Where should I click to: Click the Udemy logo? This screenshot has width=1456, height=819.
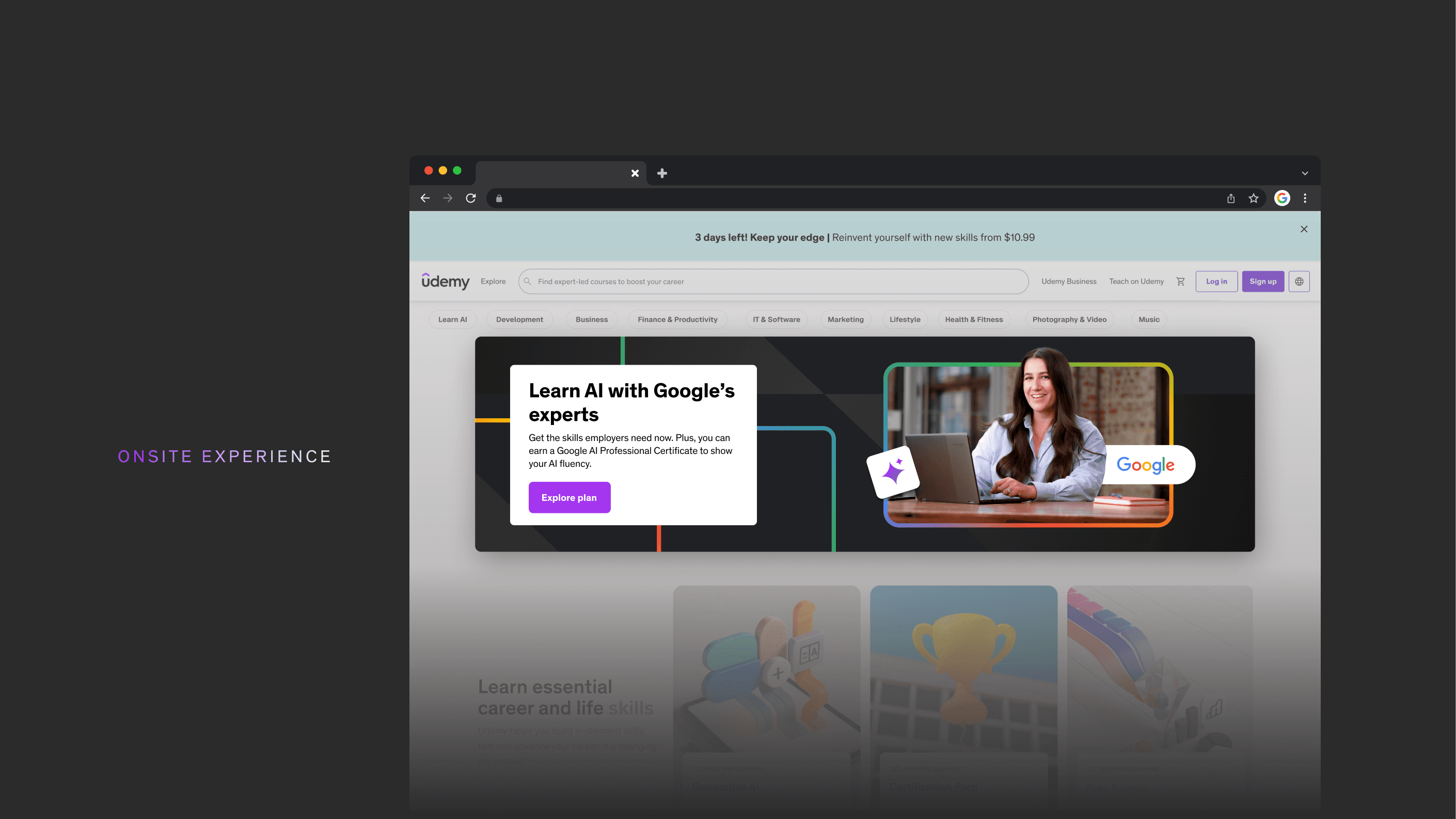[x=446, y=281]
